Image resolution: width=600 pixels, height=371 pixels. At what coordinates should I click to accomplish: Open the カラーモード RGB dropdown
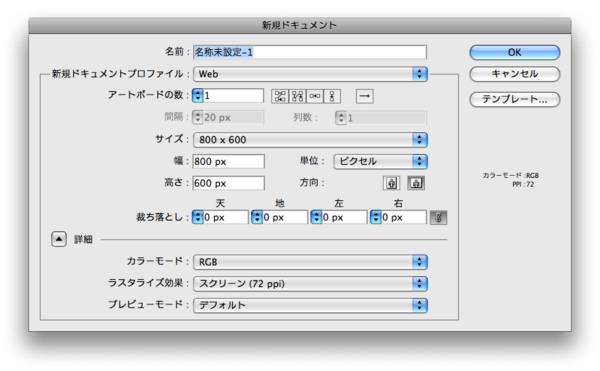point(310,262)
